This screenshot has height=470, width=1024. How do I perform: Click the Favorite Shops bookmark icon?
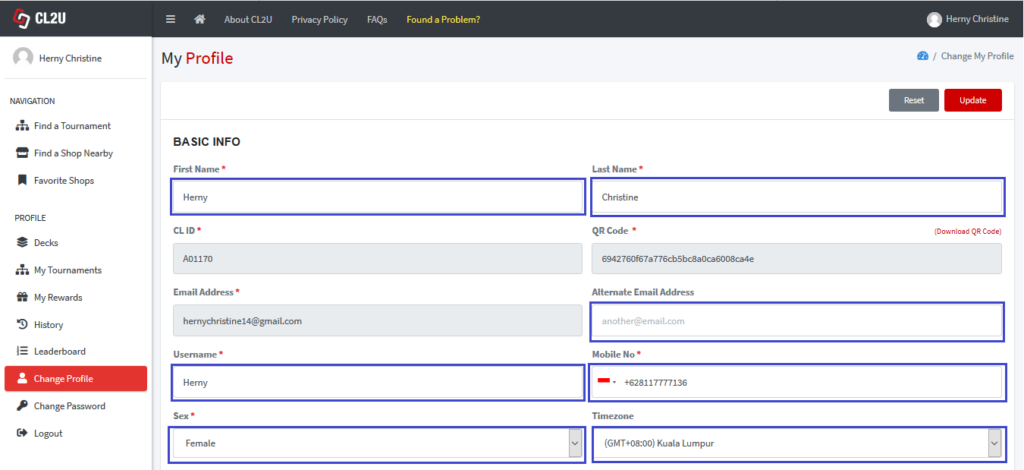[x=22, y=180]
